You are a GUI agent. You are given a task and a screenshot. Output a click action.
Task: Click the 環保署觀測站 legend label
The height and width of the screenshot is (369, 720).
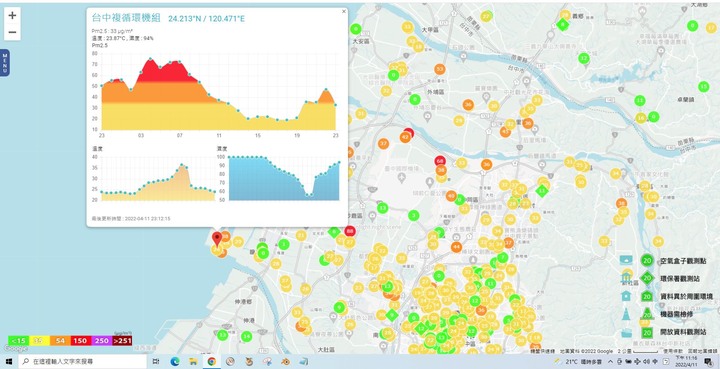click(679, 278)
